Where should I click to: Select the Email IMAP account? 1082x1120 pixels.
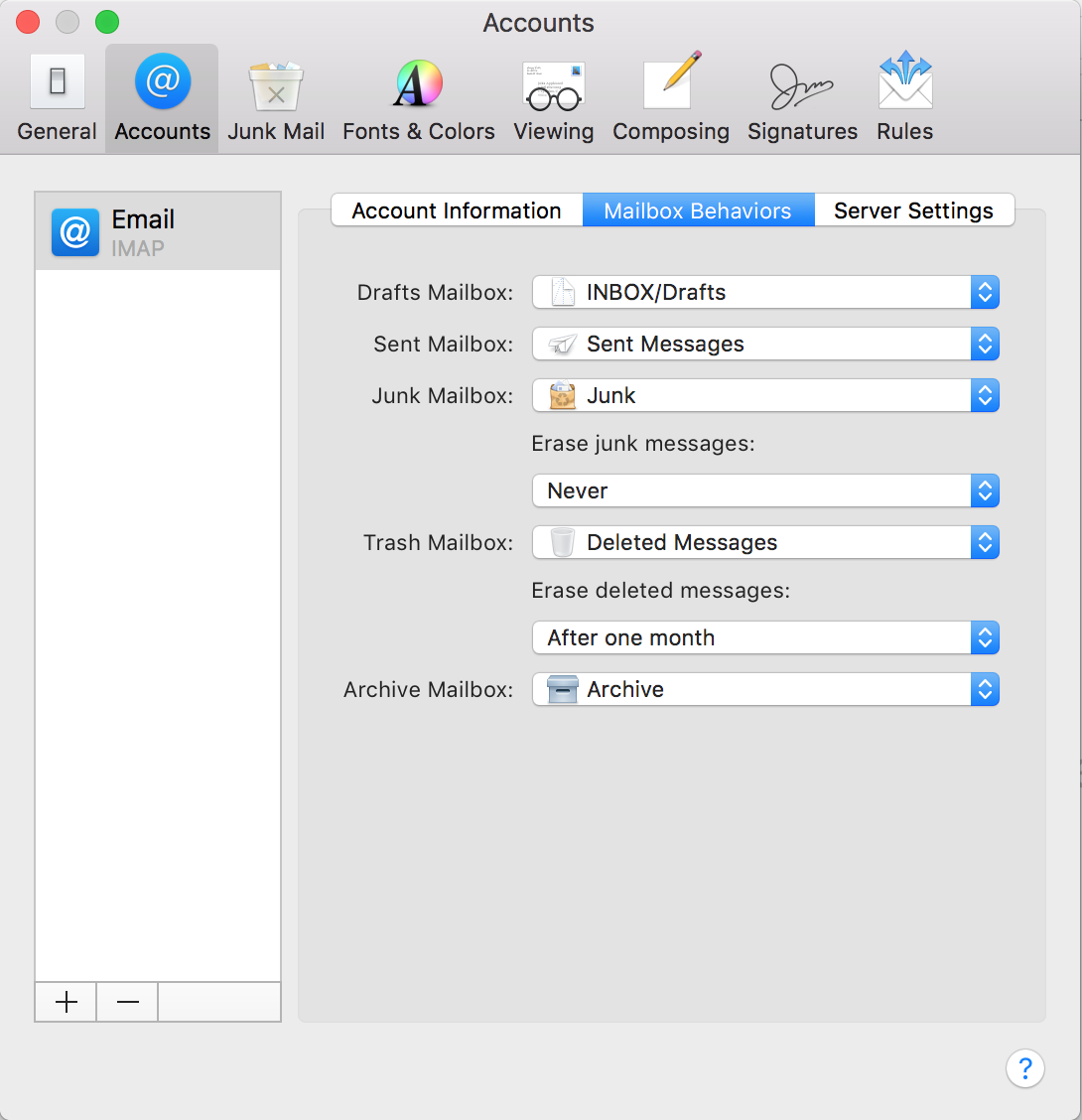158,231
